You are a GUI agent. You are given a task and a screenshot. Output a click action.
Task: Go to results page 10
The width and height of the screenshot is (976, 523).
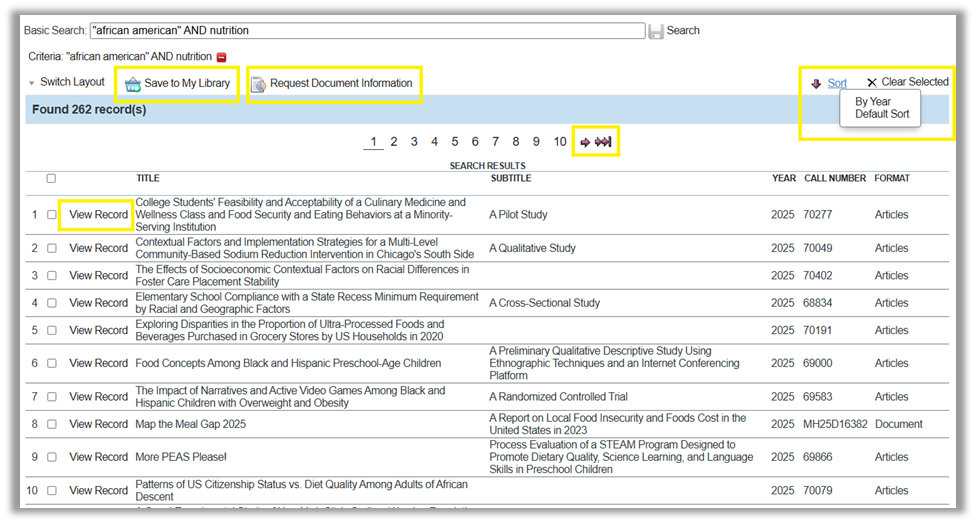(x=560, y=142)
